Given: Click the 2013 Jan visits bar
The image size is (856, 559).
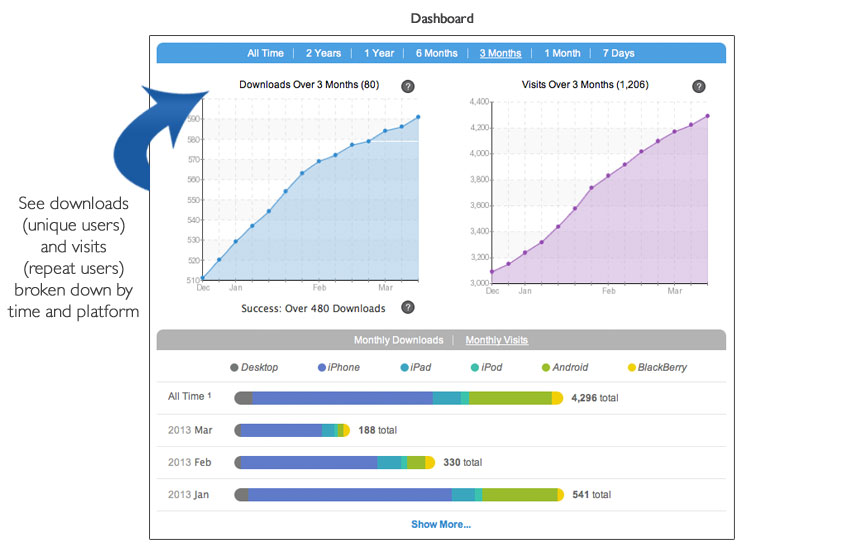Looking at the screenshot, I should (x=398, y=494).
